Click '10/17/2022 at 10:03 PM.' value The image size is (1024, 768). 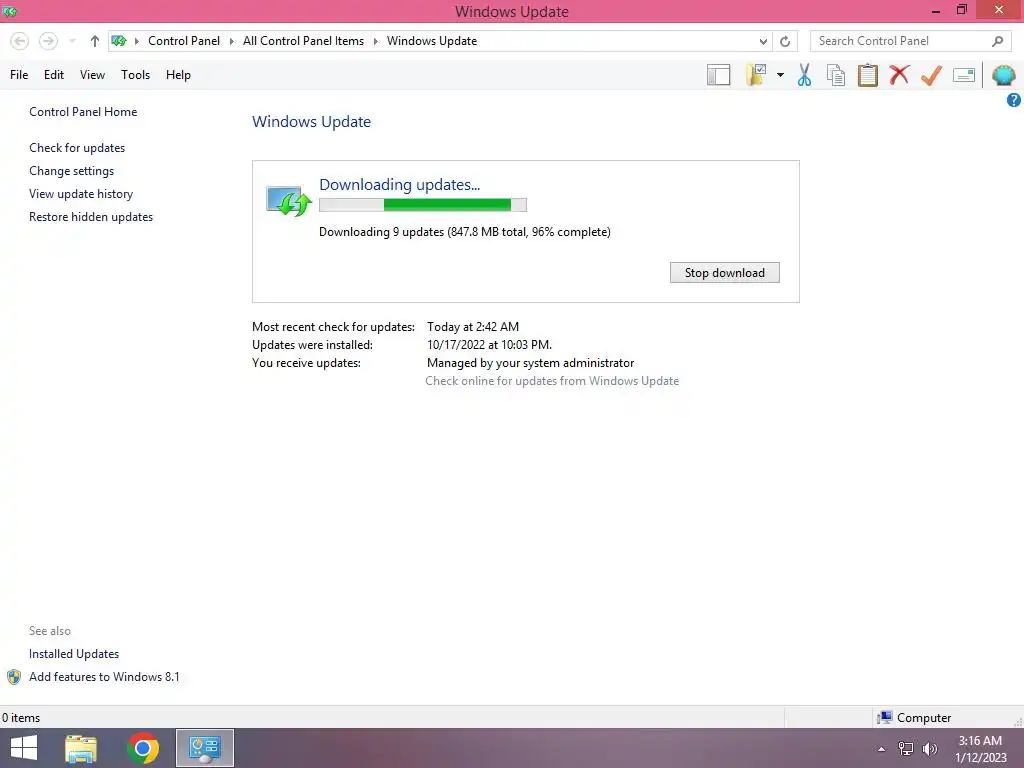489,345
